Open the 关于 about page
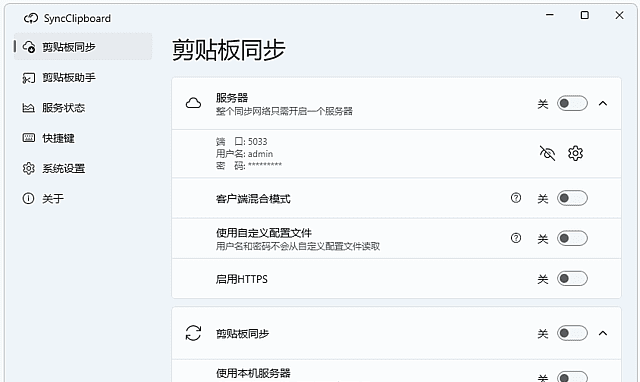The width and height of the screenshot is (640, 382). pyautogui.click(x=83, y=199)
